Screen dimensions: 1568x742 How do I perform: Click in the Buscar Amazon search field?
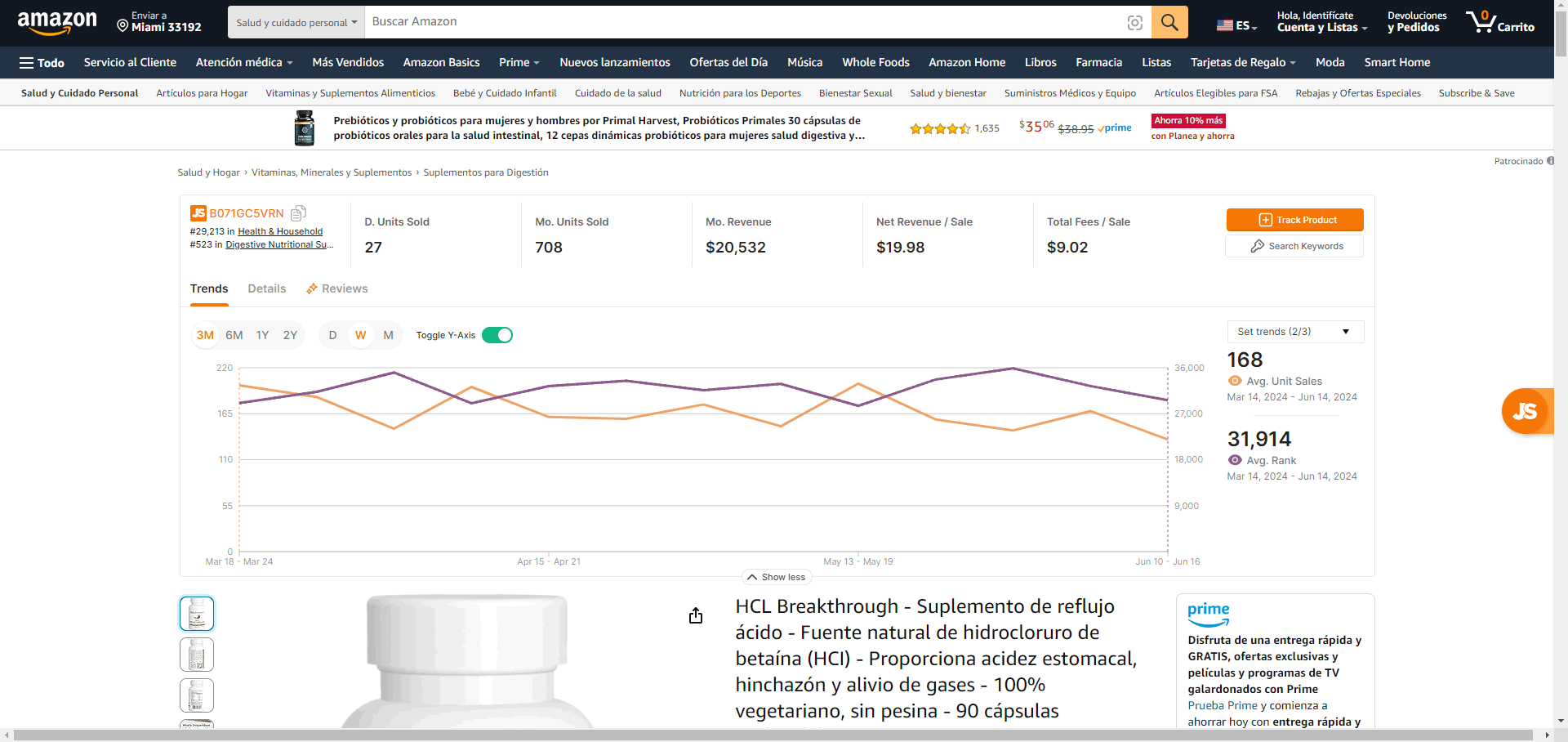[743, 22]
